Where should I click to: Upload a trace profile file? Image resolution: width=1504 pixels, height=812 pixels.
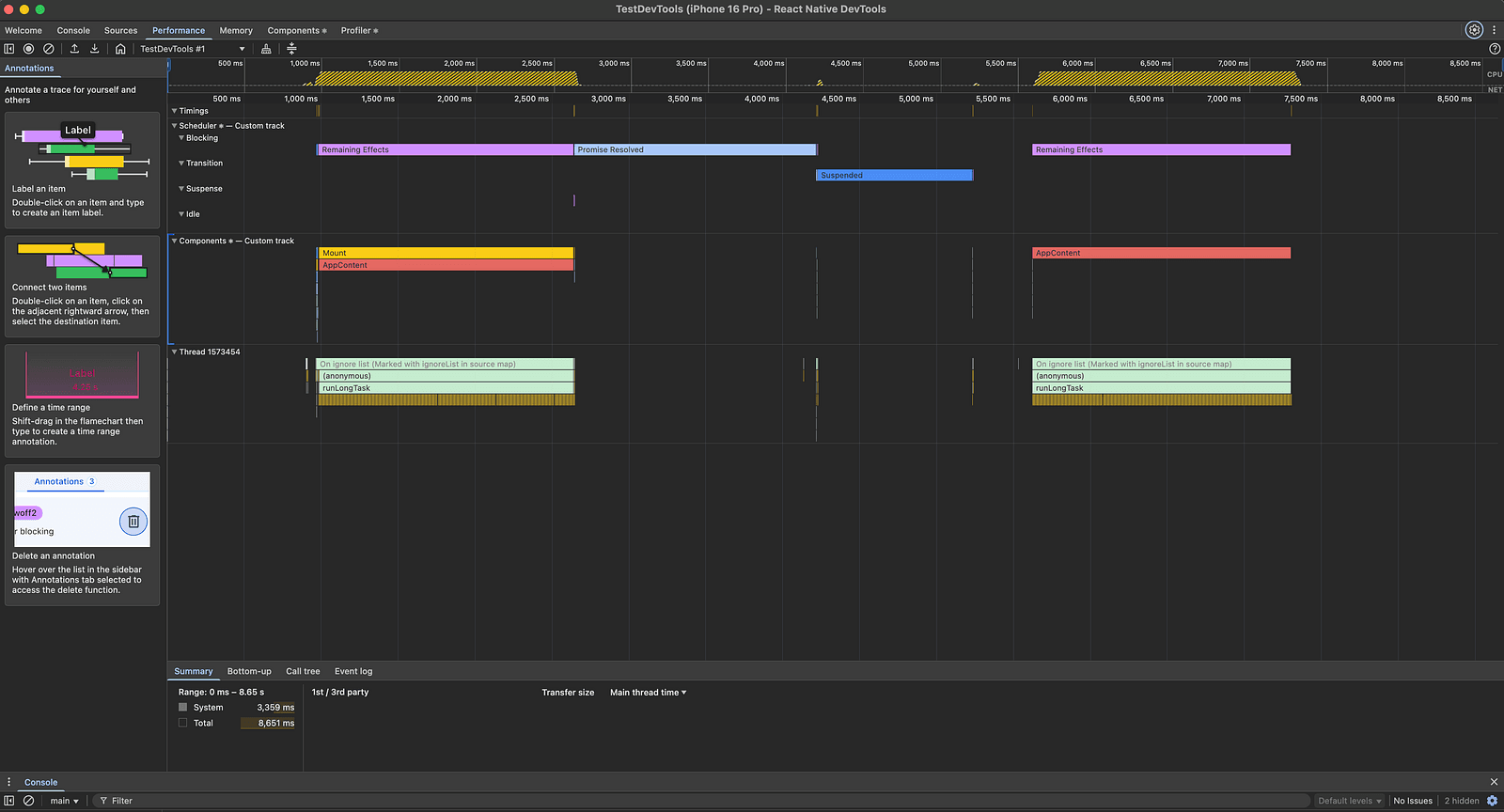click(74, 49)
